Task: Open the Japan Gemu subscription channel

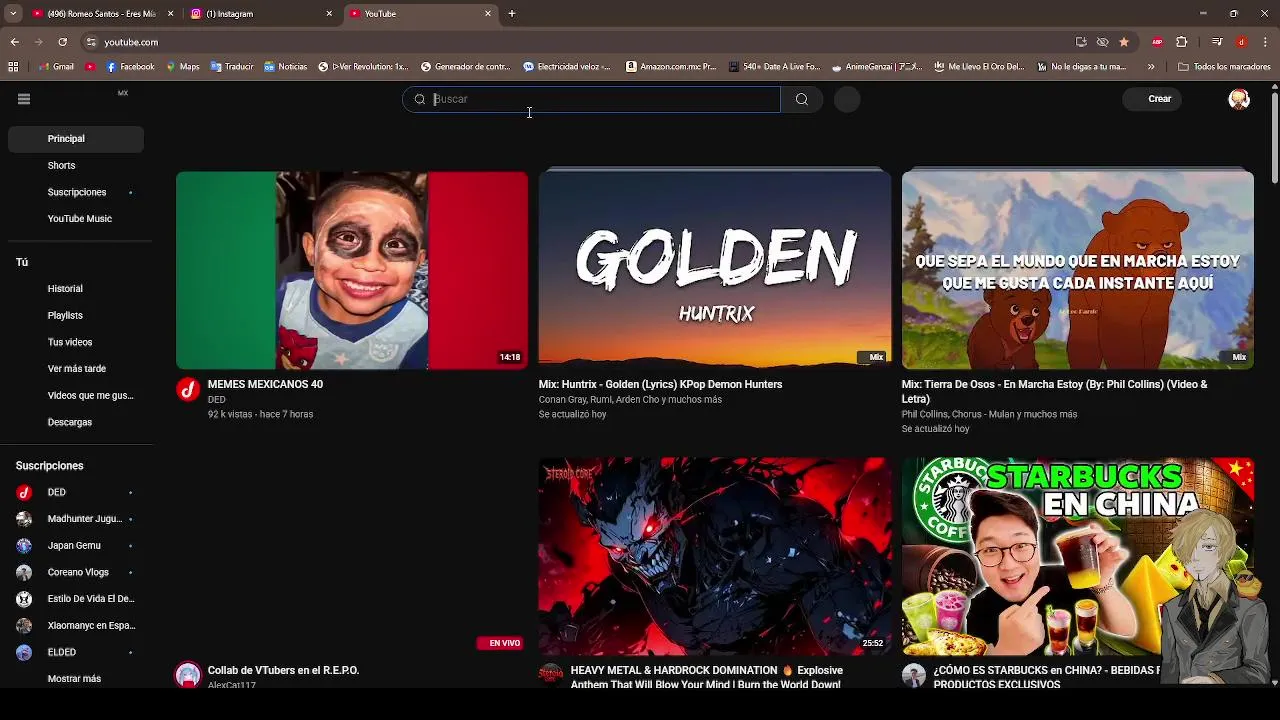Action: tap(76, 546)
